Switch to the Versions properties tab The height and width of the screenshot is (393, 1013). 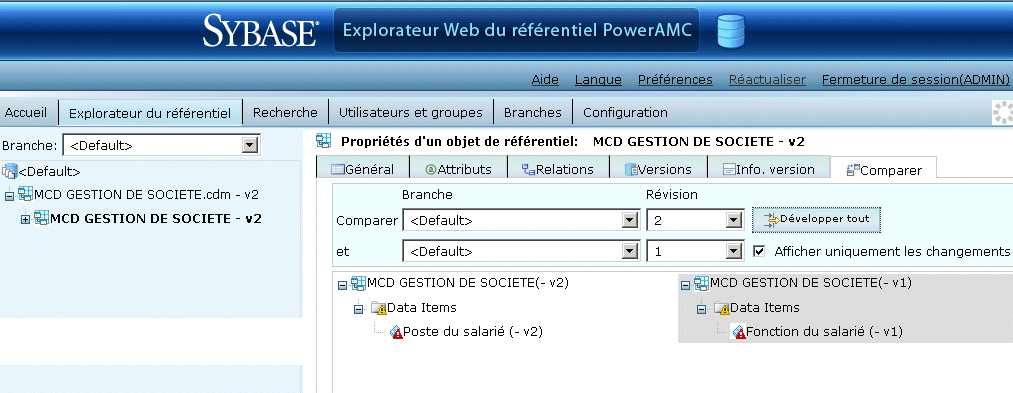pyautogui.click(x=658, y=169)
